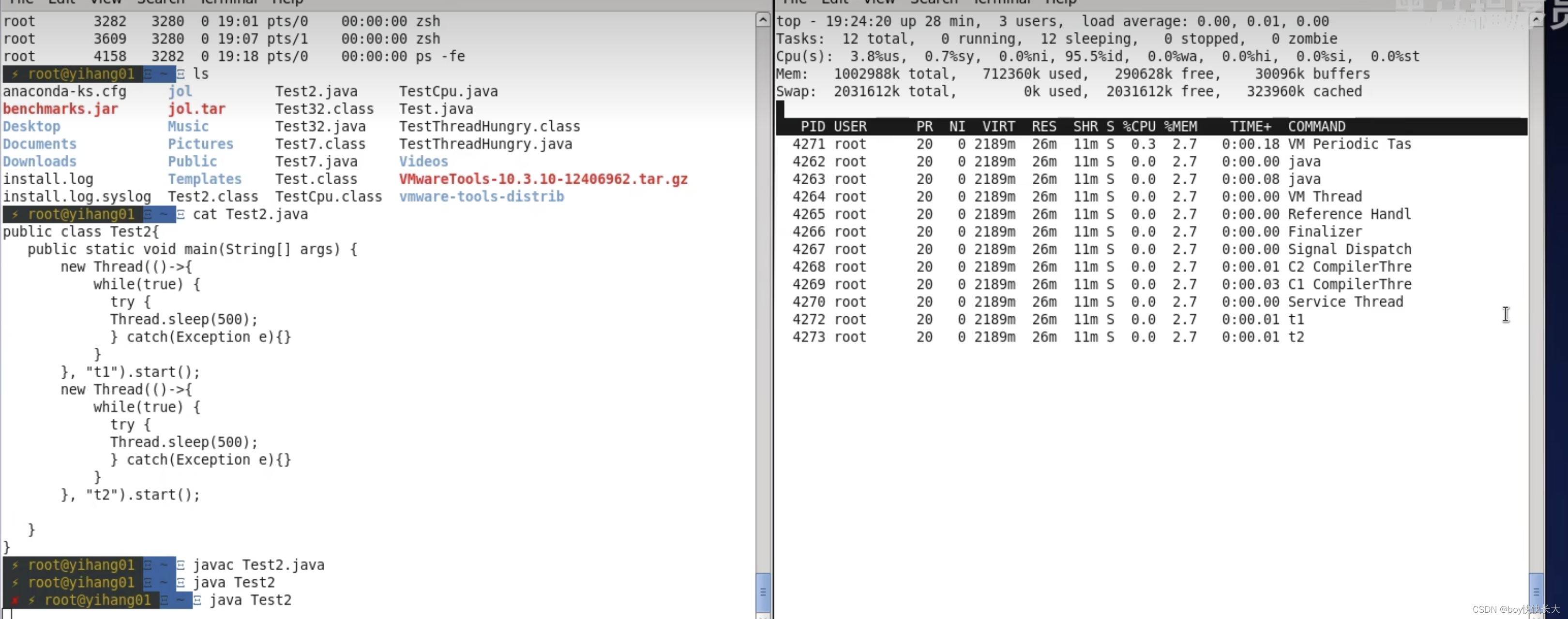Click the '"t2").start();' code line
Viewport: 1568px width, 619px height.
(x=130, y=495)
